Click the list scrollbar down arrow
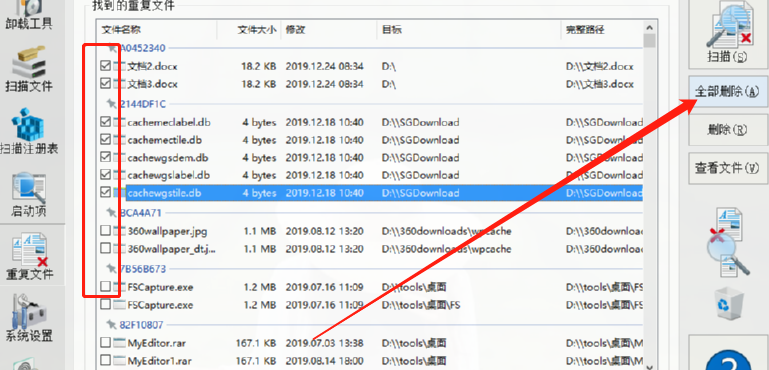The image size is (769, 370). (649, 366)
